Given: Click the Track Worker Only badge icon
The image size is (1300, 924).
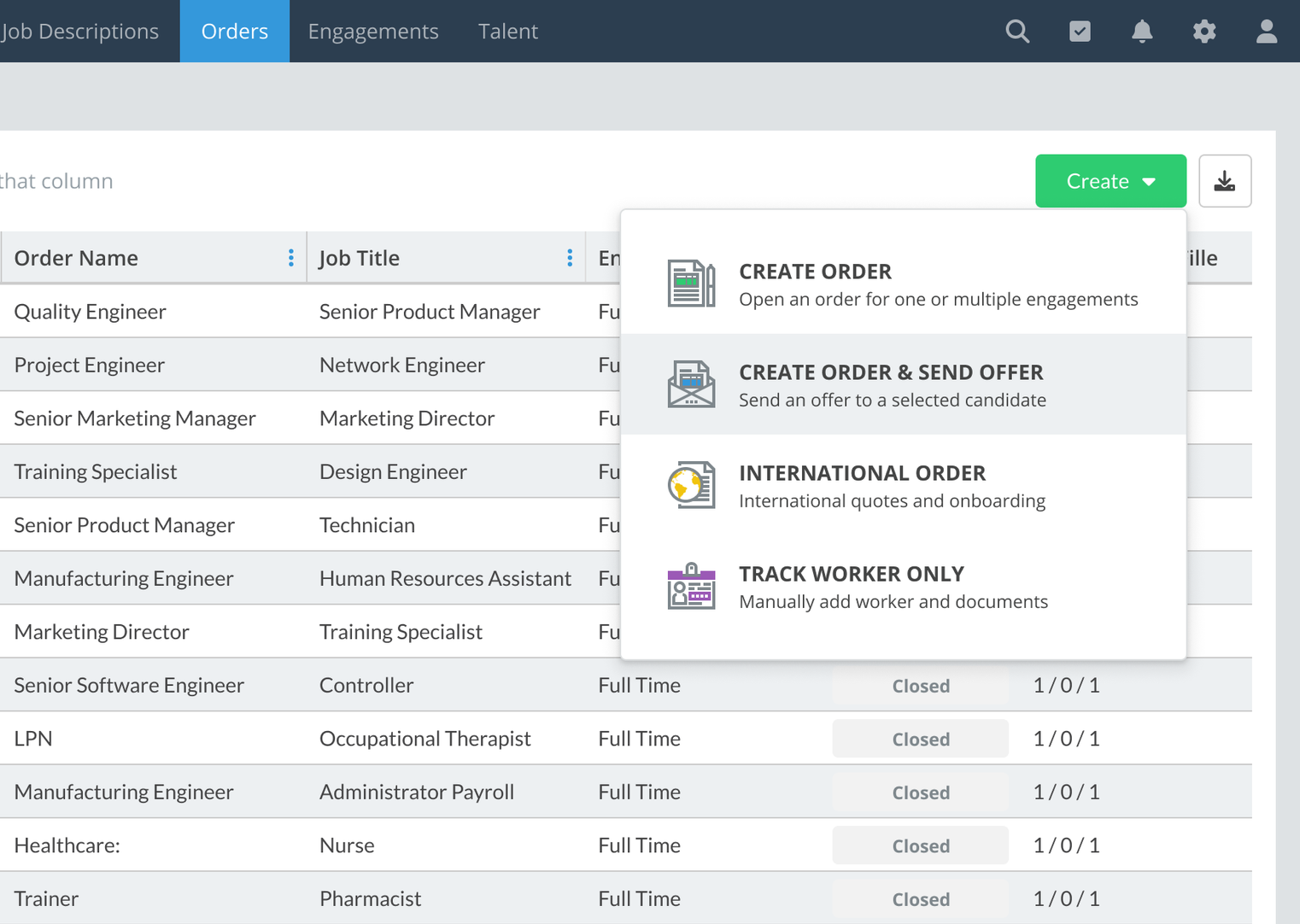Looking at the screenshot, I should (691, 586).
